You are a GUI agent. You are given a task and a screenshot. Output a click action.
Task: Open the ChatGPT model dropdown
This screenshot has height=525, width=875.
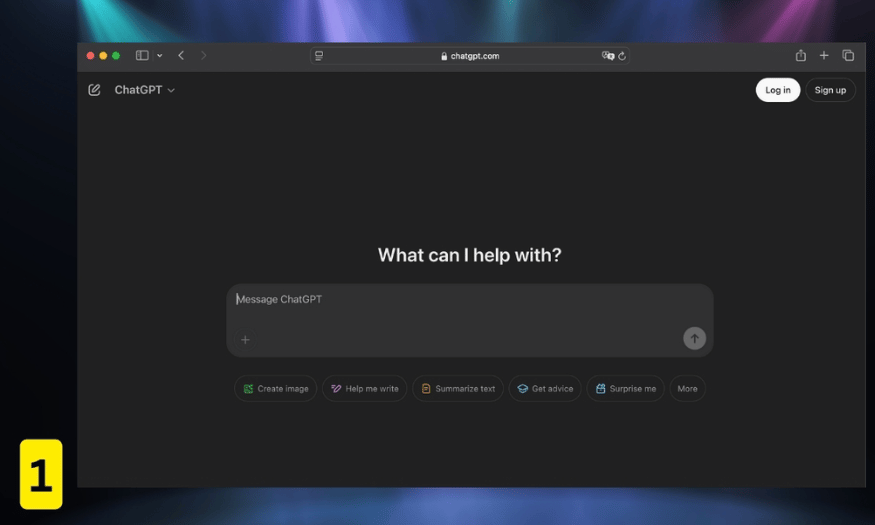click(x=145, y=90)
